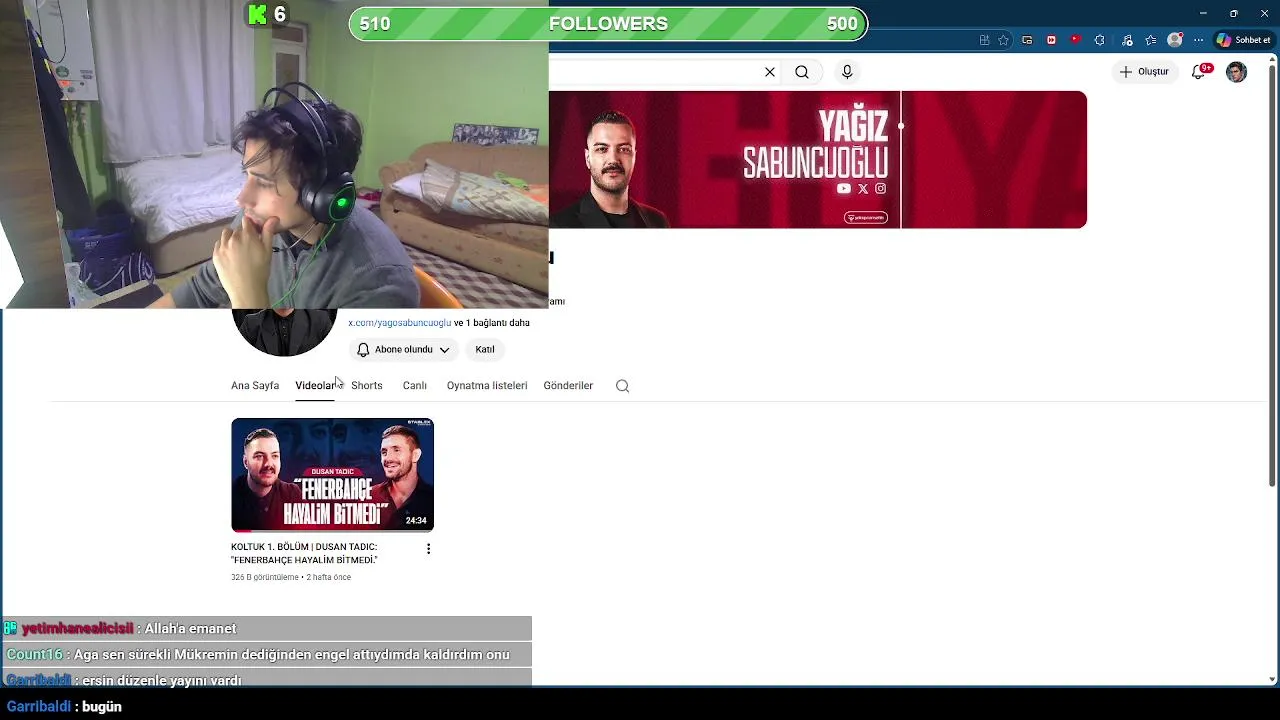Minimize the browser window

point(1203,13)
